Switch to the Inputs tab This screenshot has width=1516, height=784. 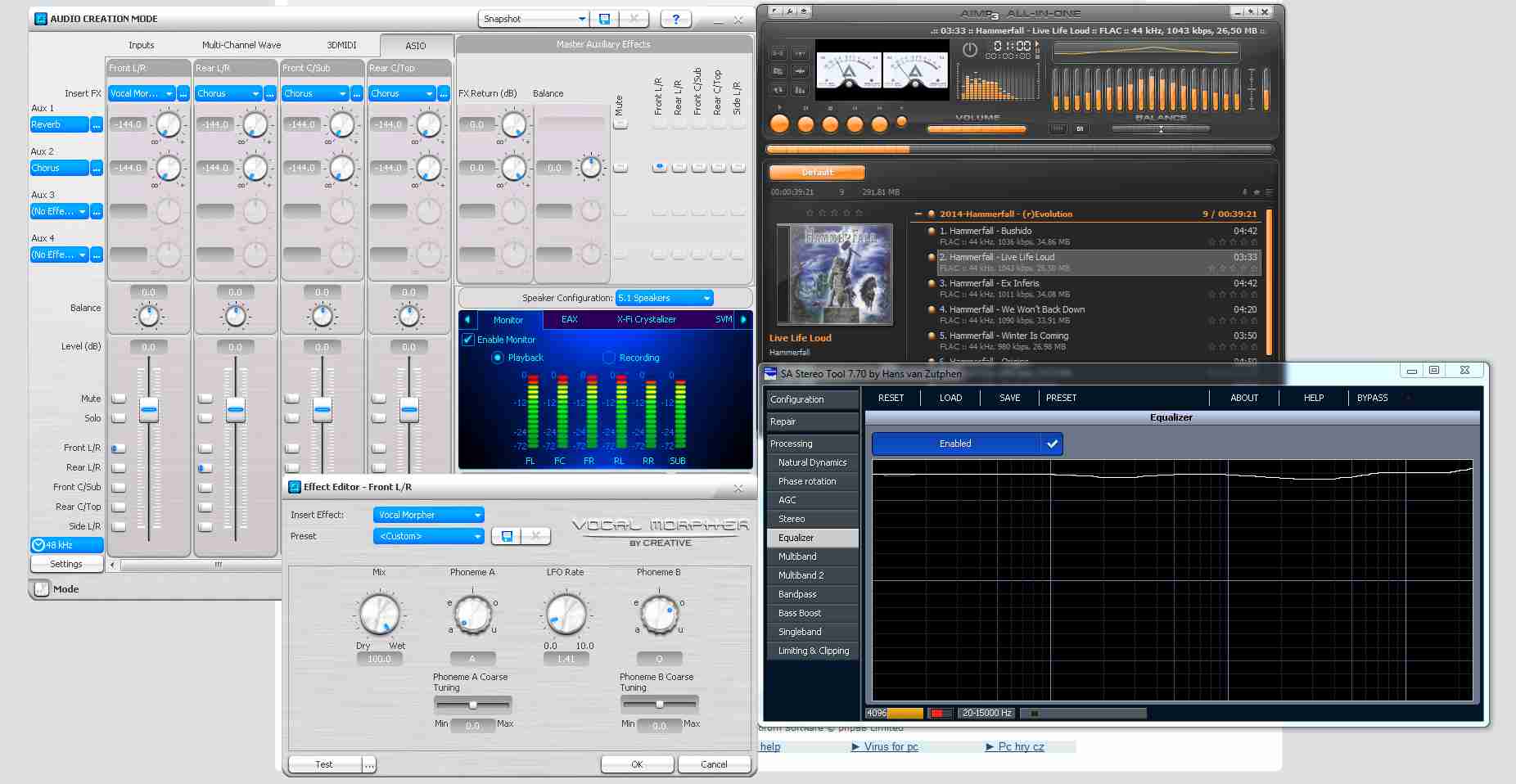pyautogui.click(x=141, y=45)
